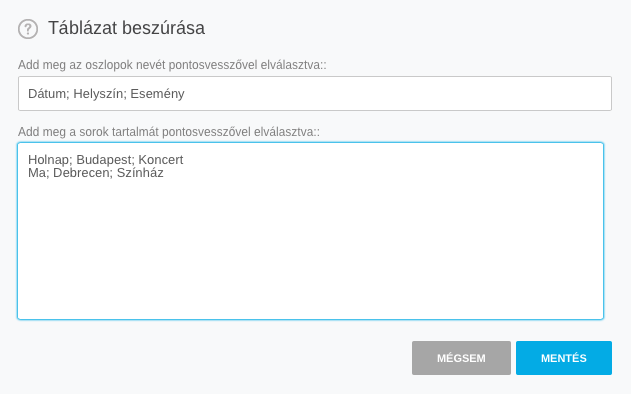
Task: Save the table with MENTÉS
Action: (x=564, y=358)
